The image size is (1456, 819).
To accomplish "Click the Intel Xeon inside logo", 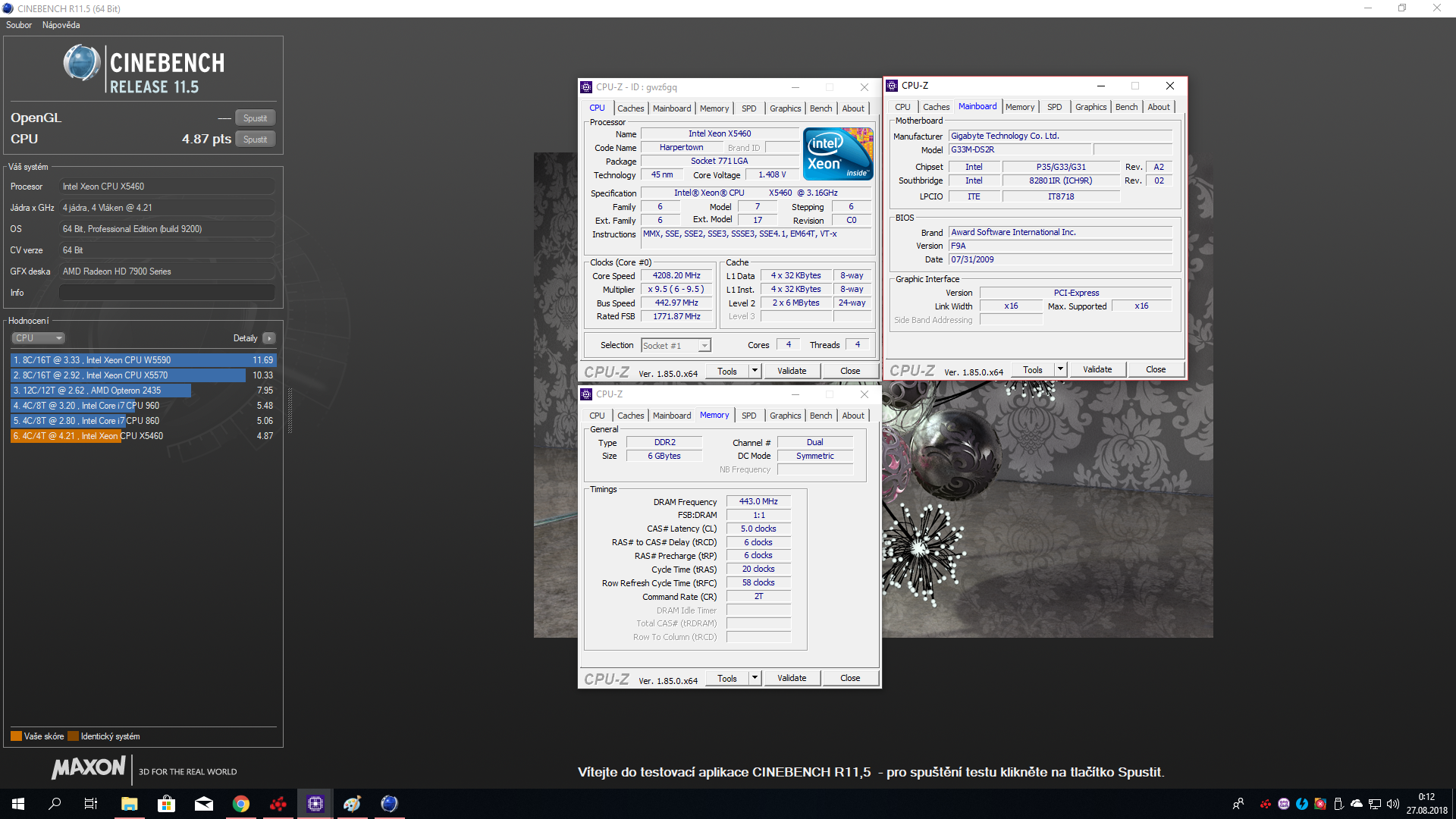I will point(838,154).
